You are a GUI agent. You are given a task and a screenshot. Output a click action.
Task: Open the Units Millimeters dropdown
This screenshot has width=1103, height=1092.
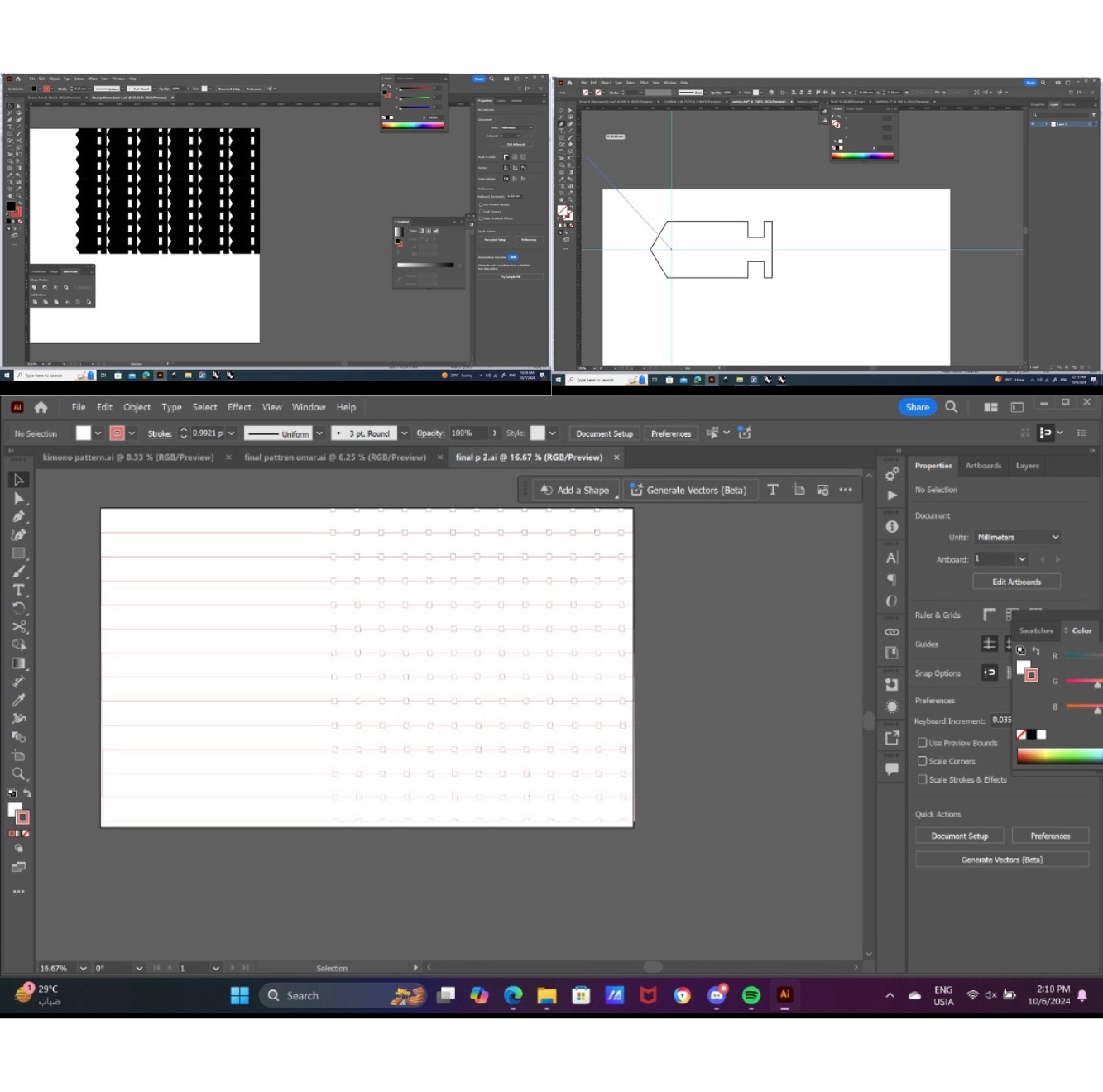click(1017, 537)
